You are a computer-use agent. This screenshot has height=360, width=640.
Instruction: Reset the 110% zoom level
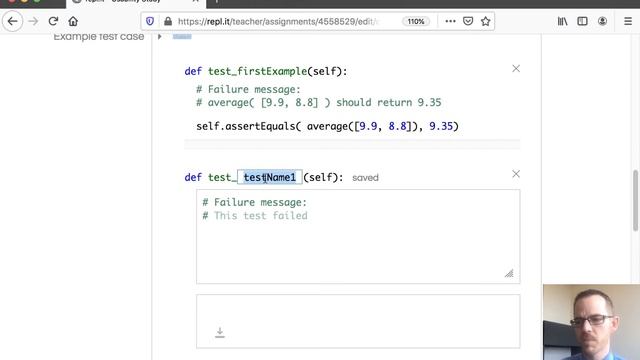pyautogui.click(x=416, y=21)
